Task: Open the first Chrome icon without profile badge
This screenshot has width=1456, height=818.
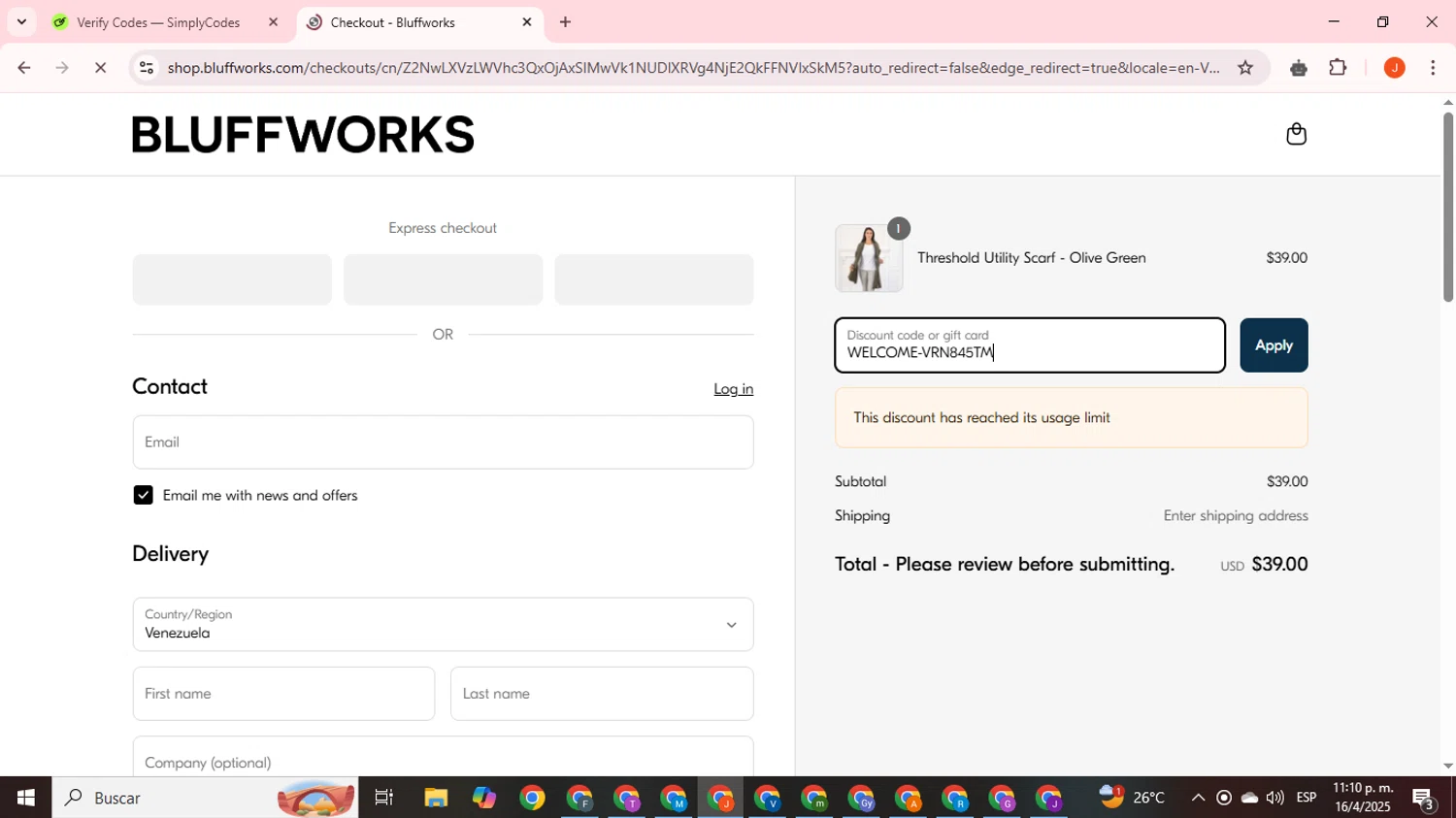Action: click(531, 798)
